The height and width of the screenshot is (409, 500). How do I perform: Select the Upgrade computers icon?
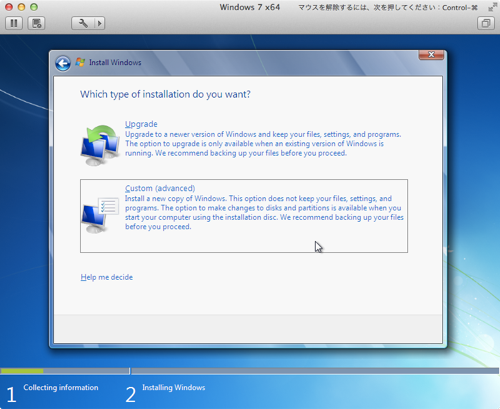point(100,145)
